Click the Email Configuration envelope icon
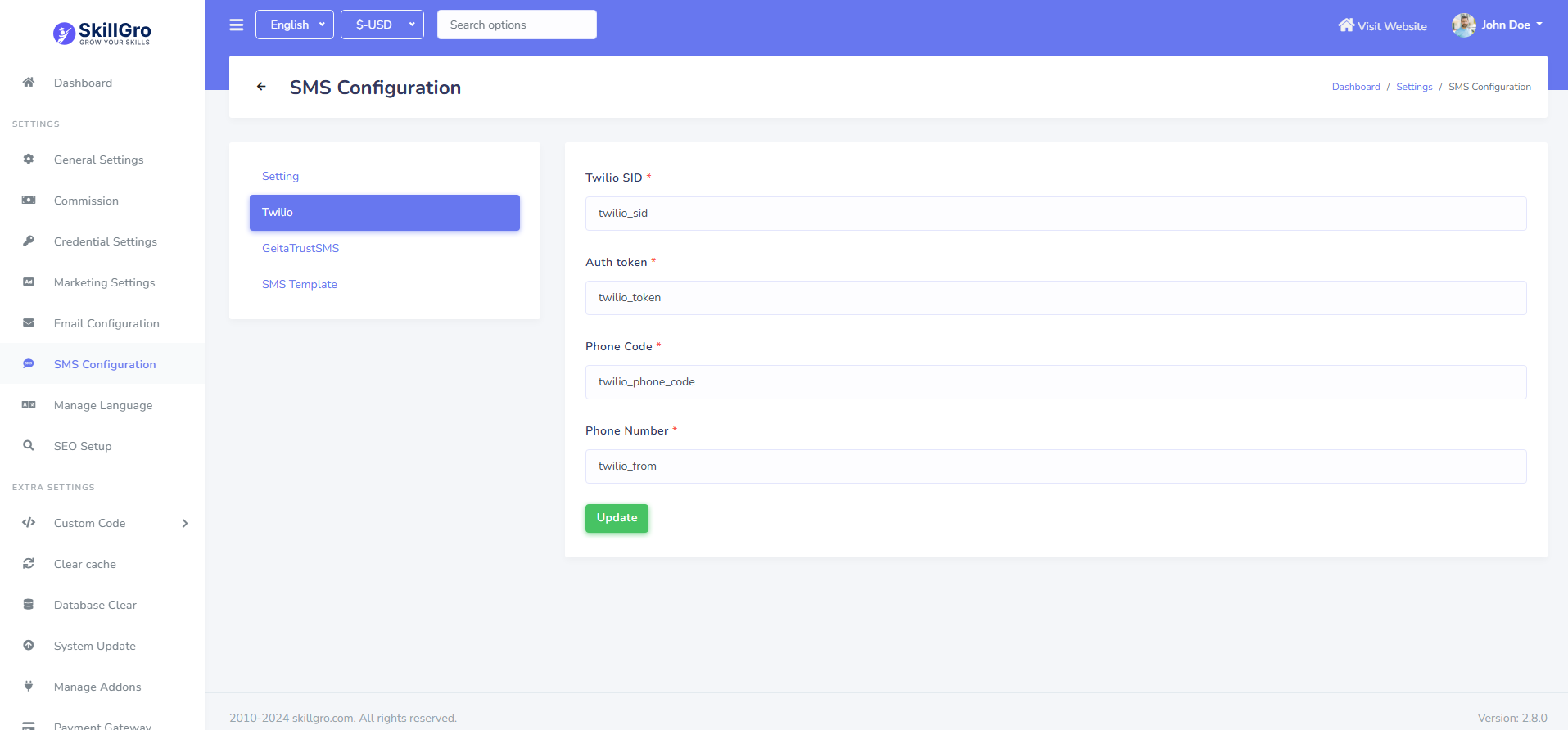The width and height of the screenshot is (1568, 730). 29,323
